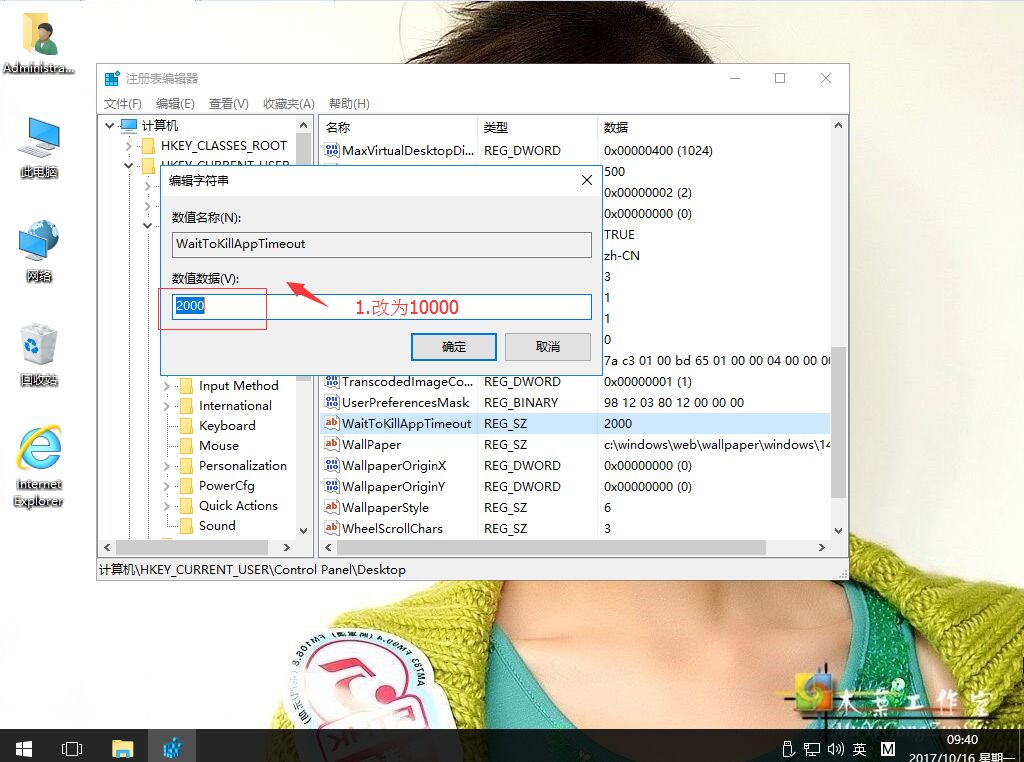Click the 确定 button in dialog
Image resolution: width=1024 pixels, height=762 pixels.
(x=454, y=346)
